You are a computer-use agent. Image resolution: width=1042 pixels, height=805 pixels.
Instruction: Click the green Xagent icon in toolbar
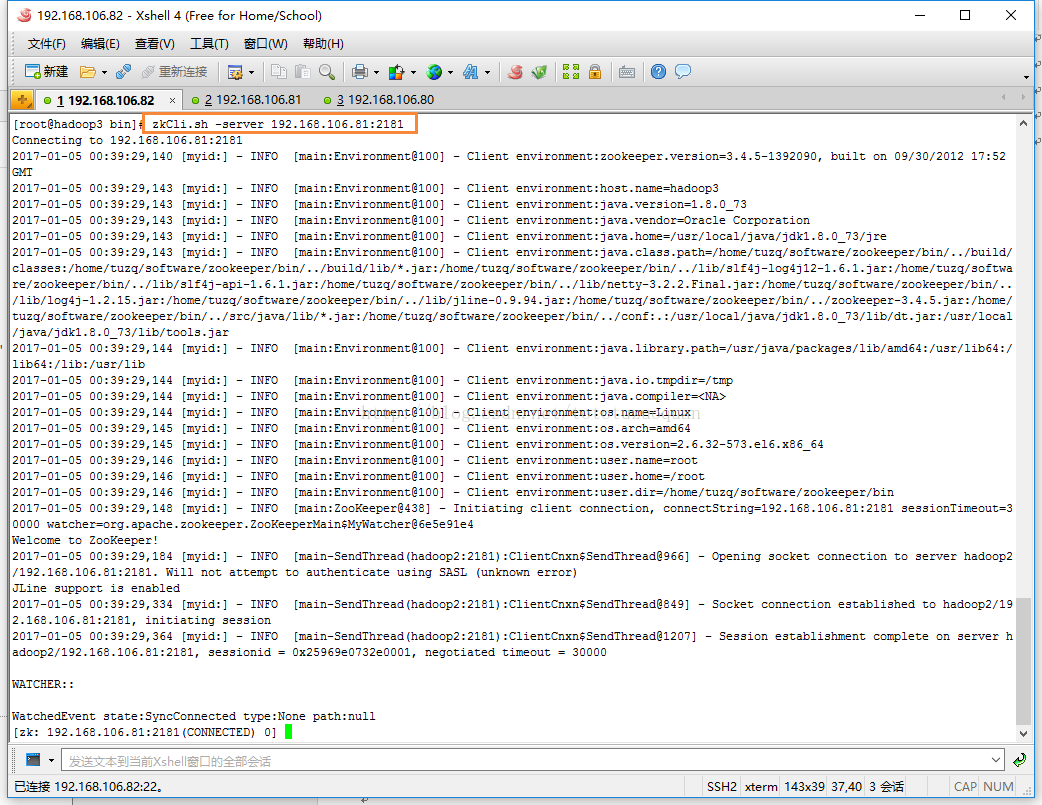point(539,72)
